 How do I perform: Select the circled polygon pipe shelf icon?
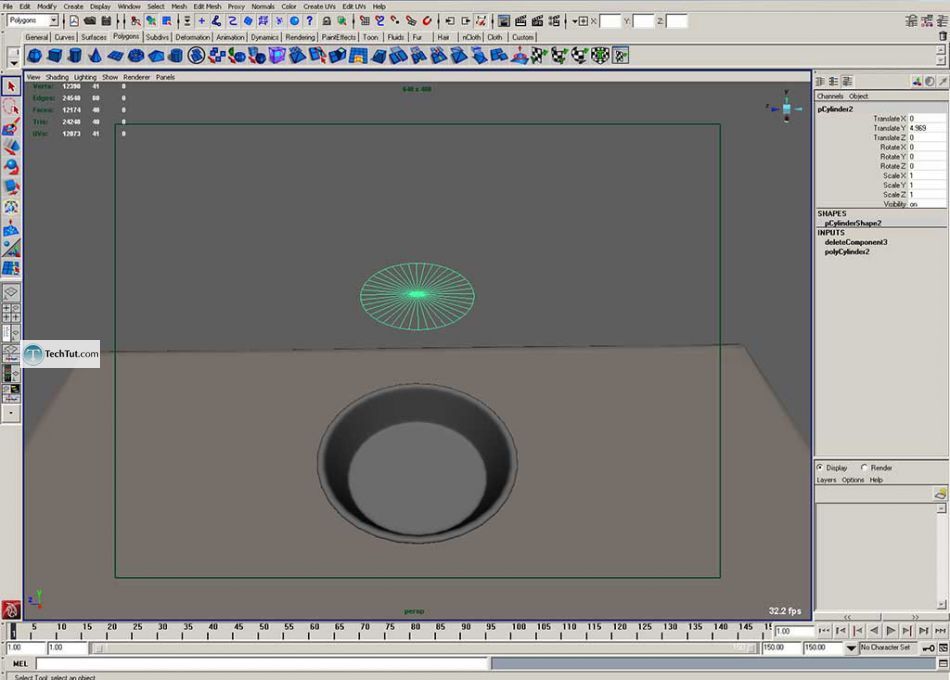196,56
